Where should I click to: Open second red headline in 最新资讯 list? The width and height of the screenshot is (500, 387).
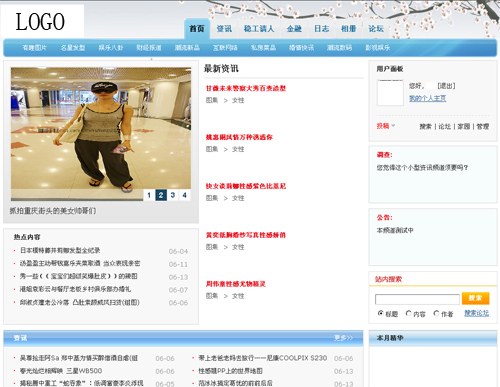239,137
